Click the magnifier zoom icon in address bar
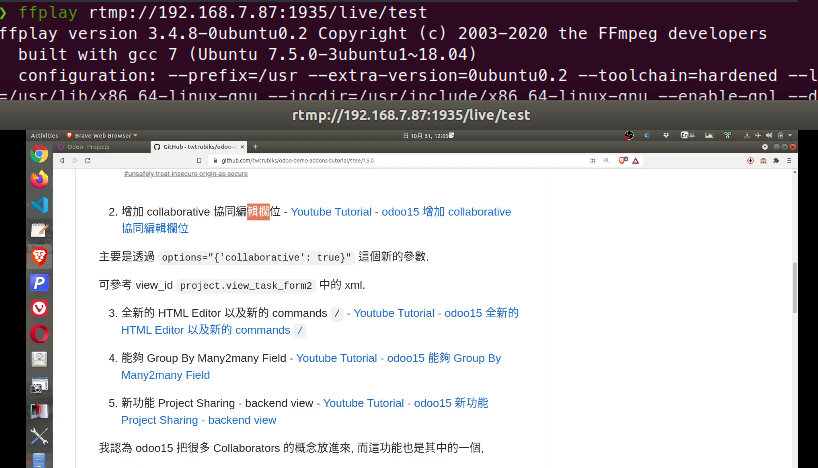The width and height of the screenshot is (818, 468). pos(606,161)
